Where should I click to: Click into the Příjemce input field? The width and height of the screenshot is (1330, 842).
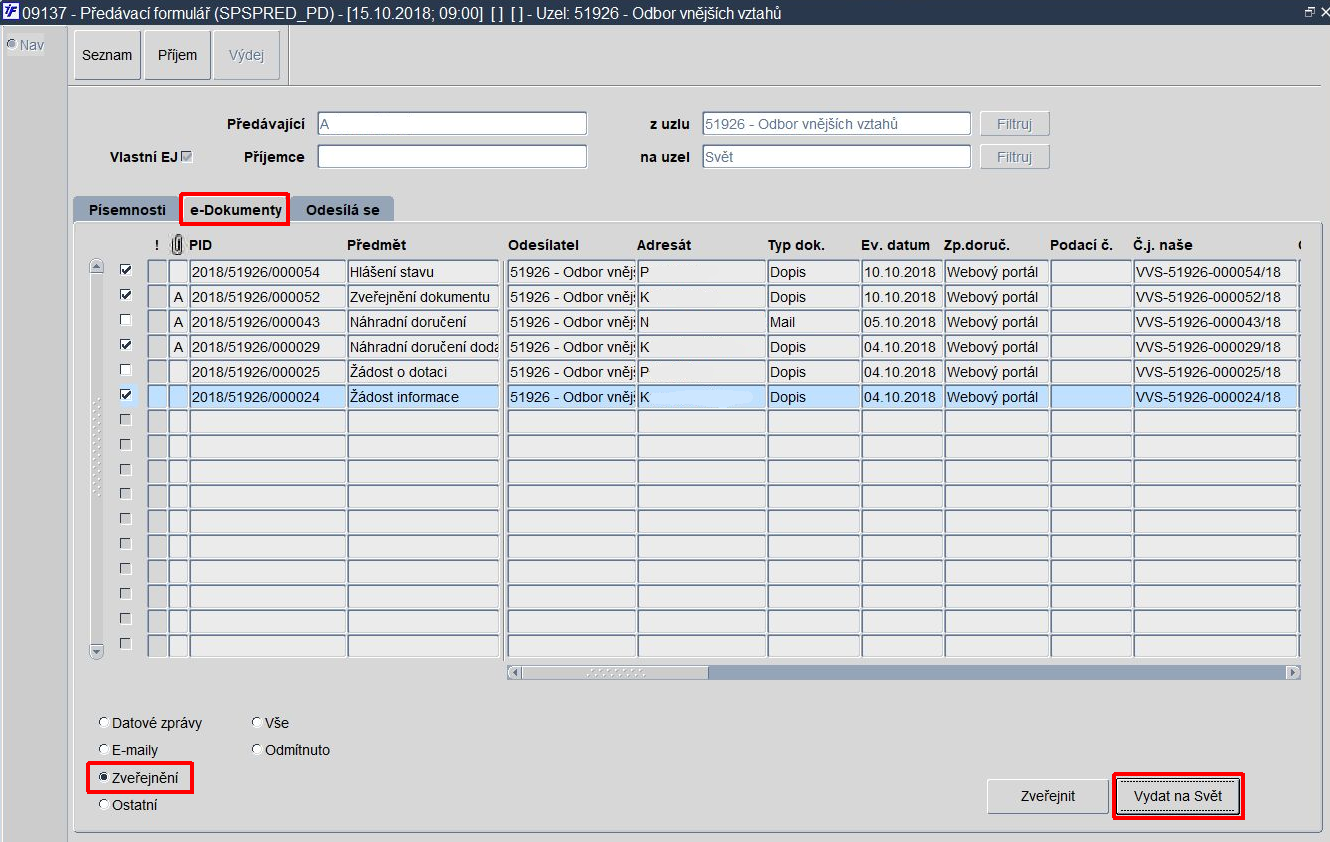[452, 157]
